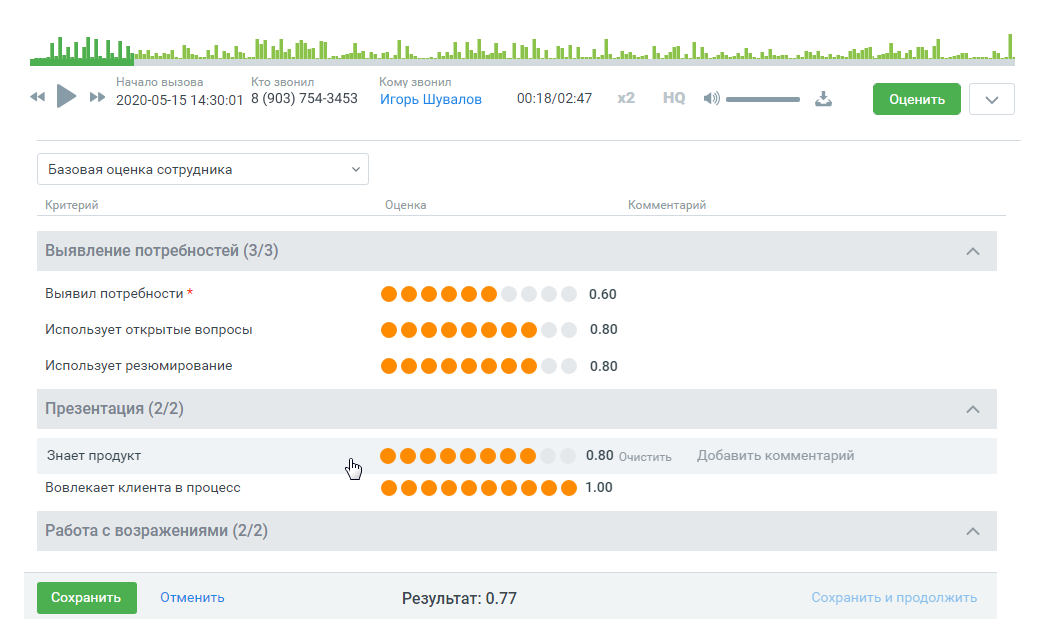Click the fast-forward double-arrow icon

97,97
